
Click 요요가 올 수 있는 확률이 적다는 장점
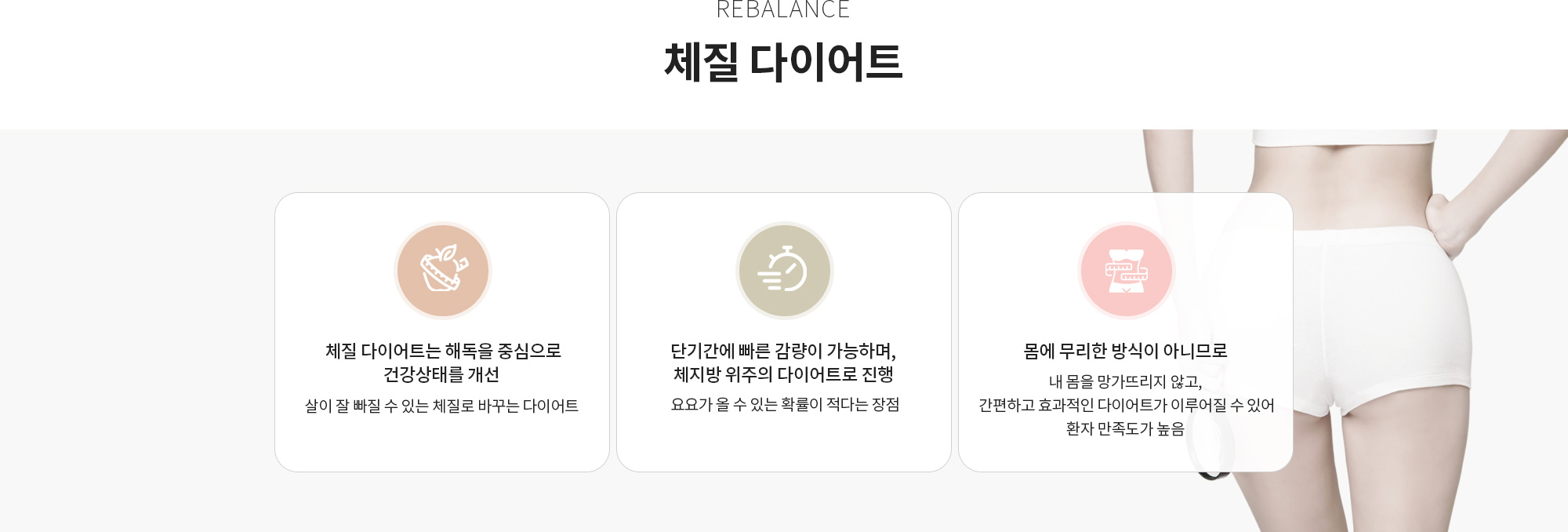[785, 405]
